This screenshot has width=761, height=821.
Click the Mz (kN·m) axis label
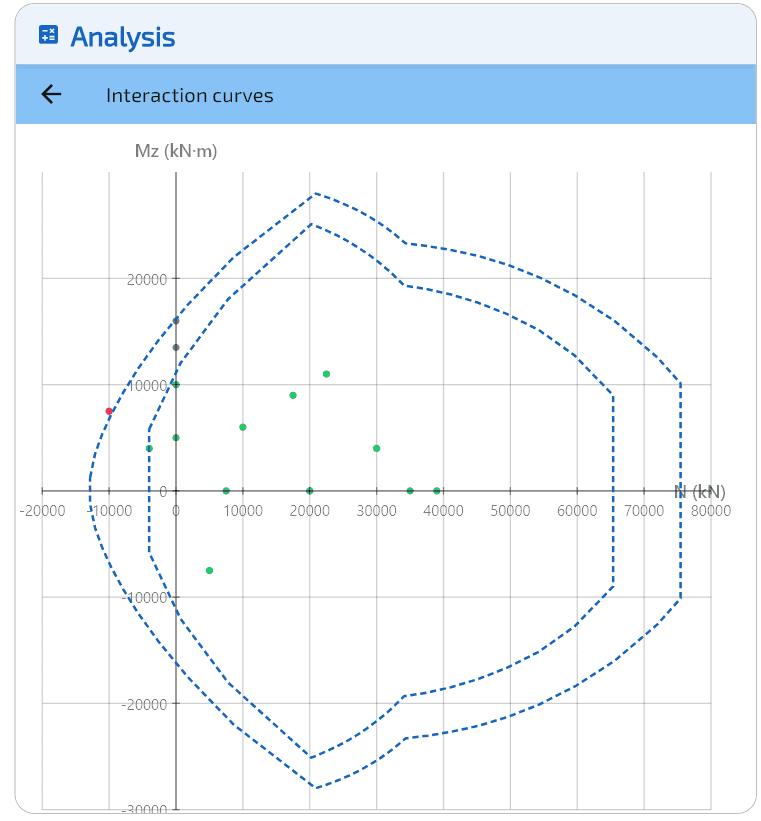click(x=176, y=151)
